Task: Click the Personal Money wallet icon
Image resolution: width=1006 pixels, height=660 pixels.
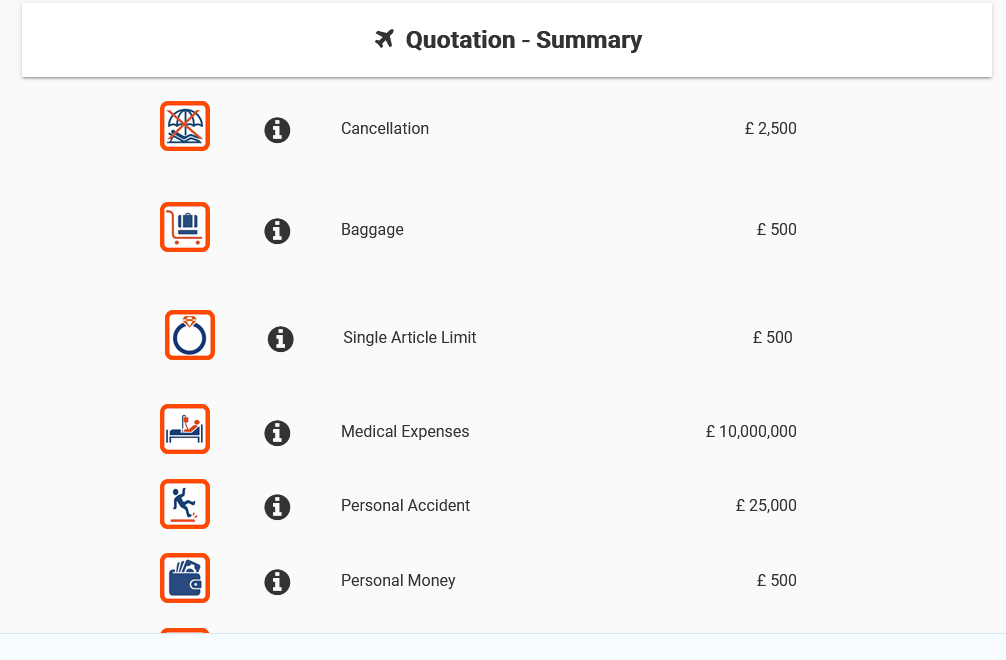Action: (x=185, y=578)
